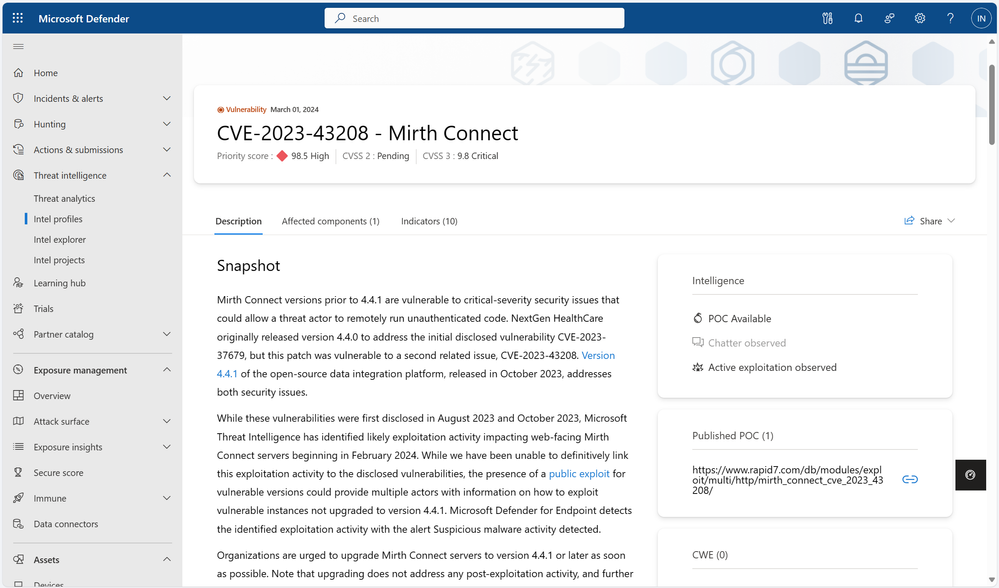Click the scroll up arrow
The width and height of the screenshot is (999, 588).
(x=991, y=41)
